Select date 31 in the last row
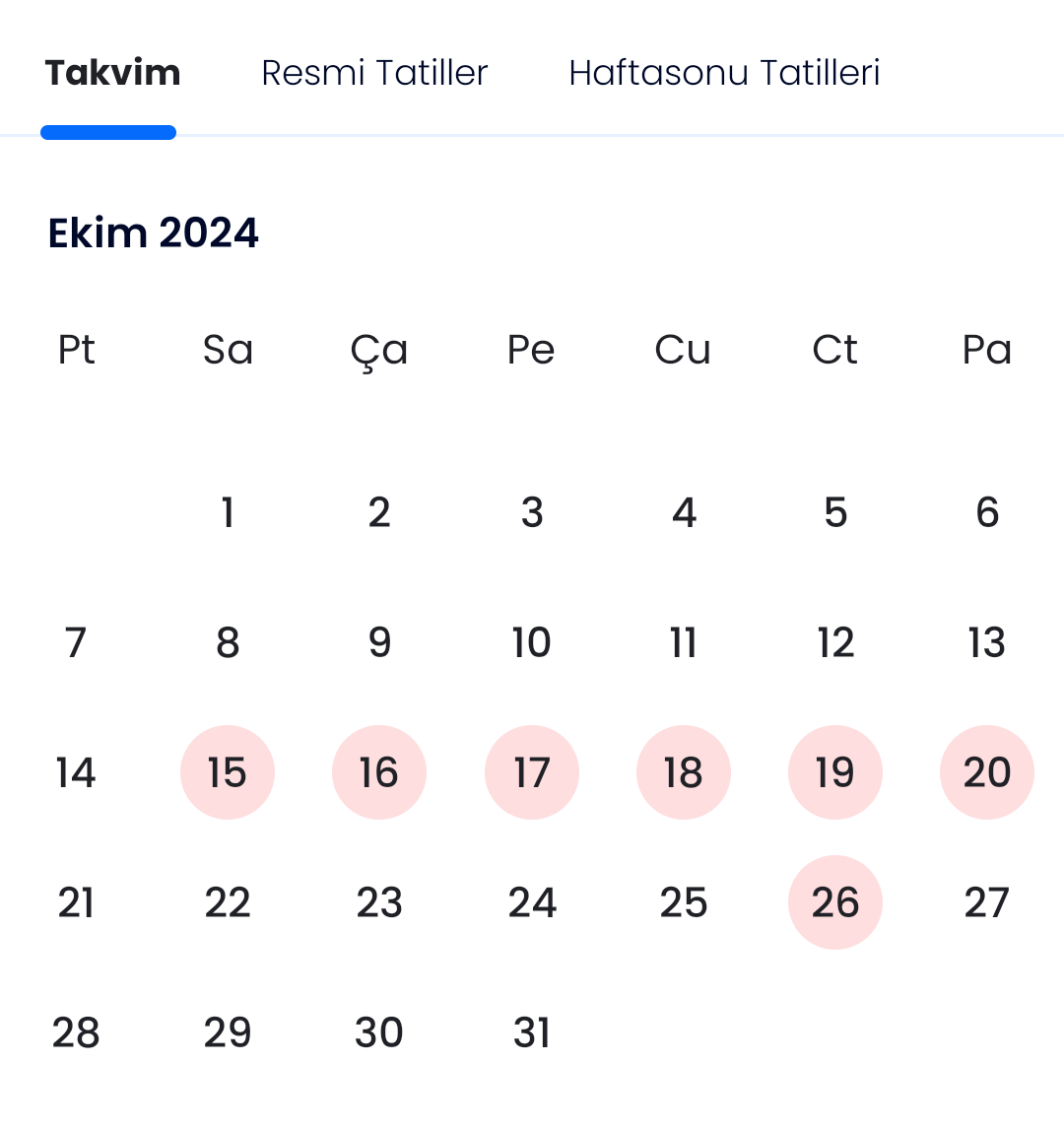Image resolution: width=1064 pixels, height=1130 pixels. (x=532, y=1032)
